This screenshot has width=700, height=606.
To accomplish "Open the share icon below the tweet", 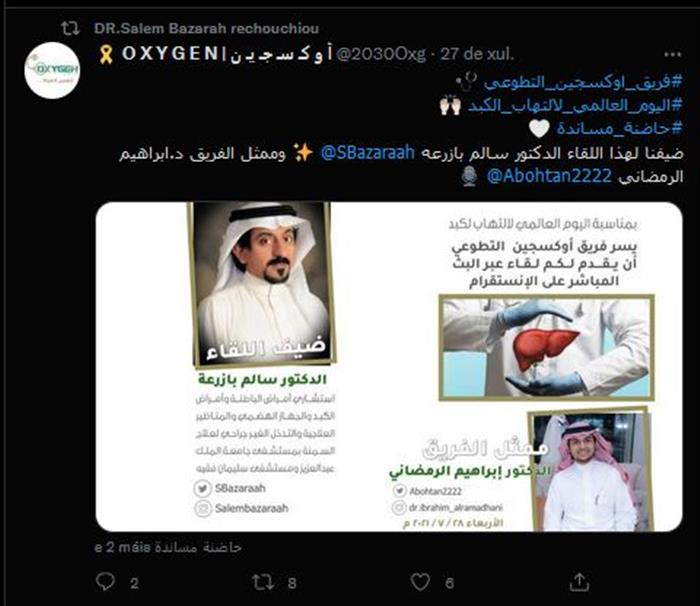I will point(579,582).
